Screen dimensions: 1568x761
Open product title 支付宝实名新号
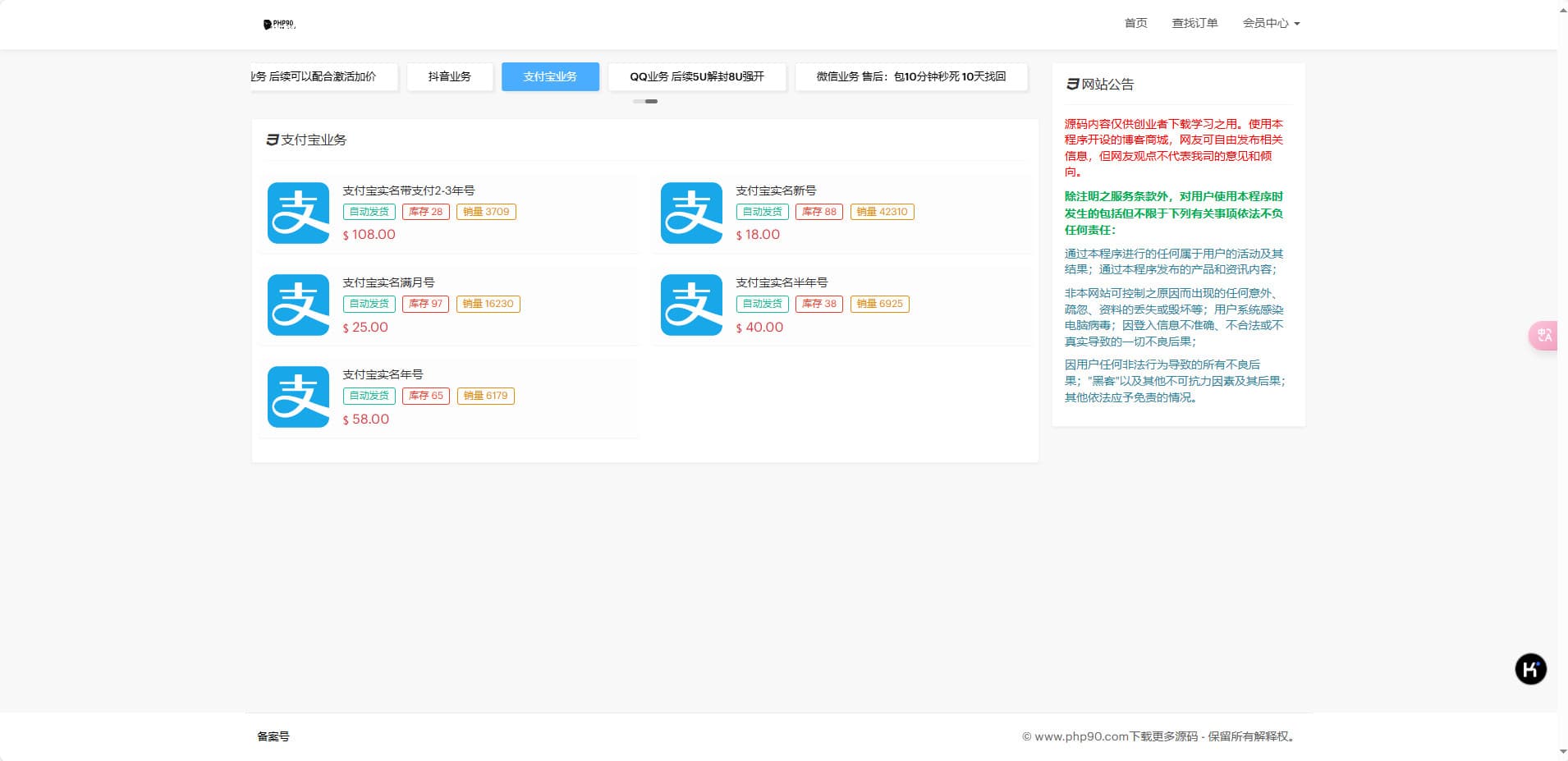coord(776,190)
